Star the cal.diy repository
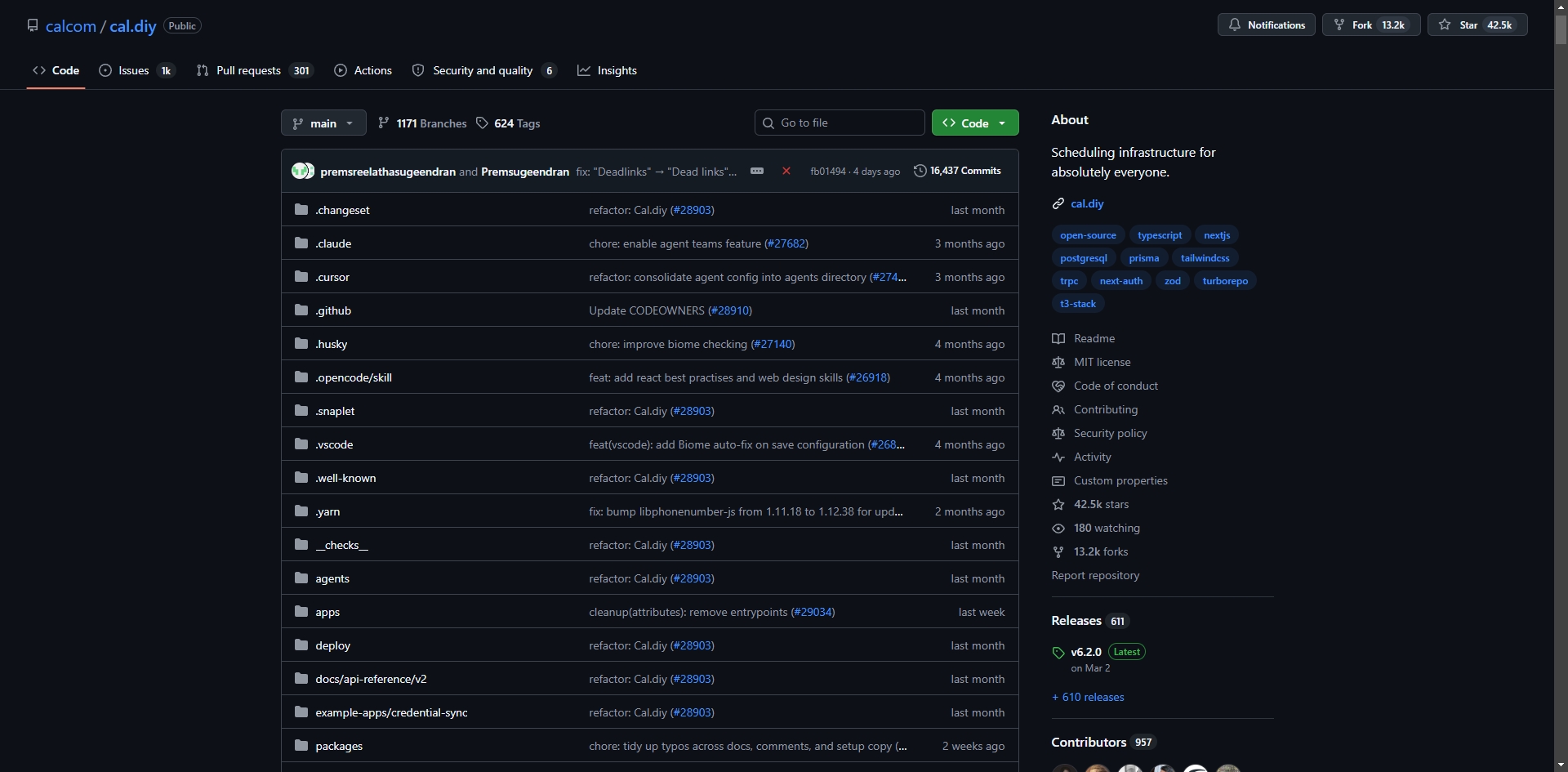Image resolution: width=1568 pixels, height=772 pixels. [1477, 25]
